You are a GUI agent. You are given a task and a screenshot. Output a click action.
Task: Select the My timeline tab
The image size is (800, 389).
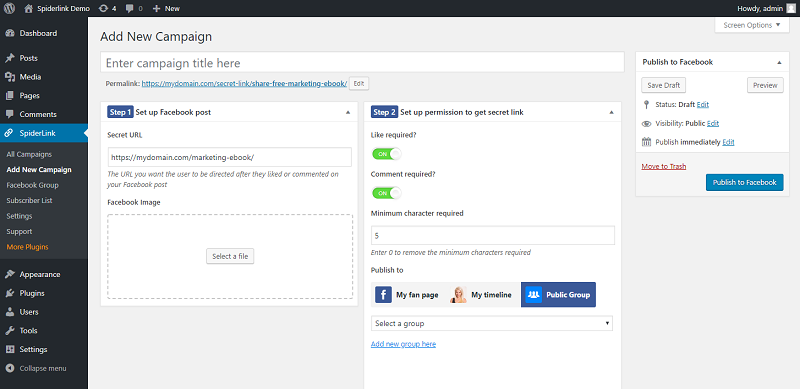click(x=482, y=295)
